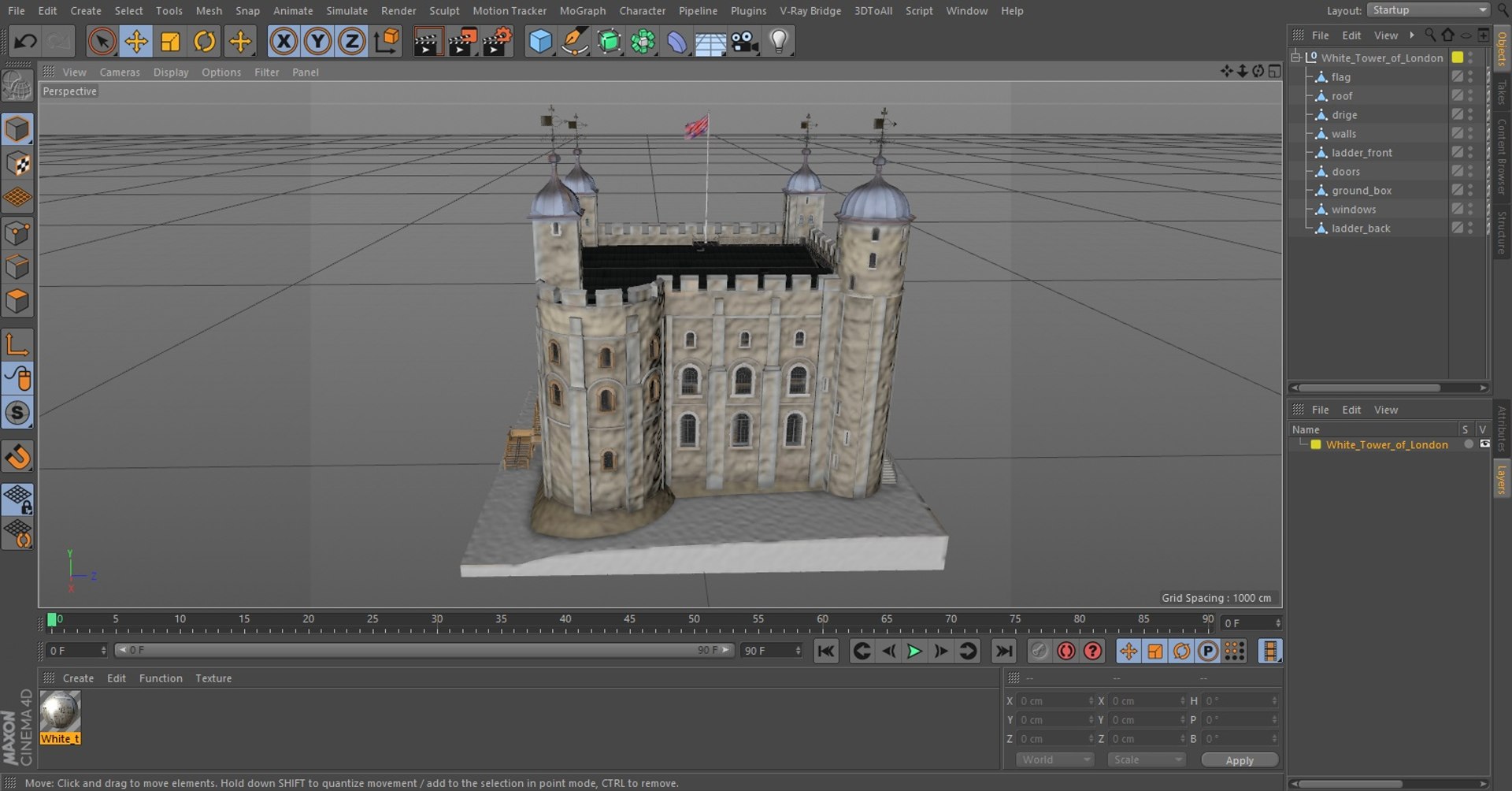The image size is (1512, 791).
Task: Click the Undo arrow icon
Action: click(x=25, y=41)
